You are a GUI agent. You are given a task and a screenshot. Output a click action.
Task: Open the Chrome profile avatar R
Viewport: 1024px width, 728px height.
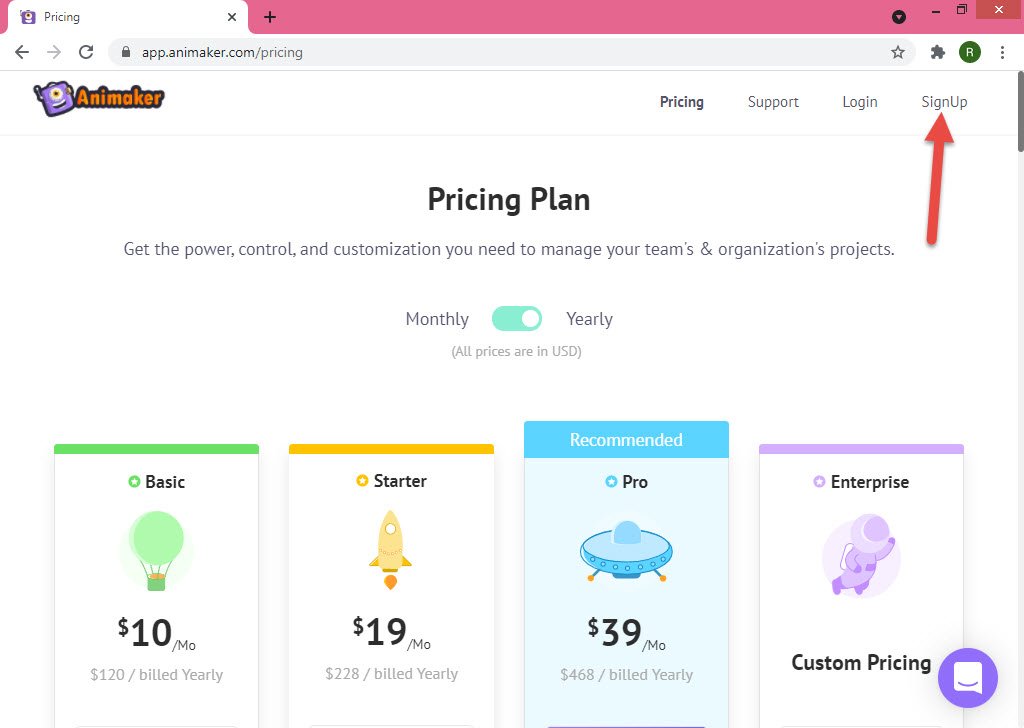click(970, 52)
